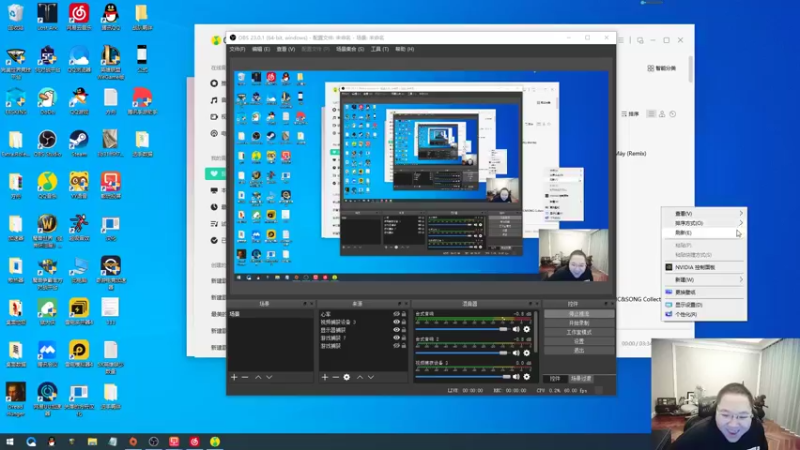Remove selected source with Sources minus icon
800x450 pixels.
(335, 377)
